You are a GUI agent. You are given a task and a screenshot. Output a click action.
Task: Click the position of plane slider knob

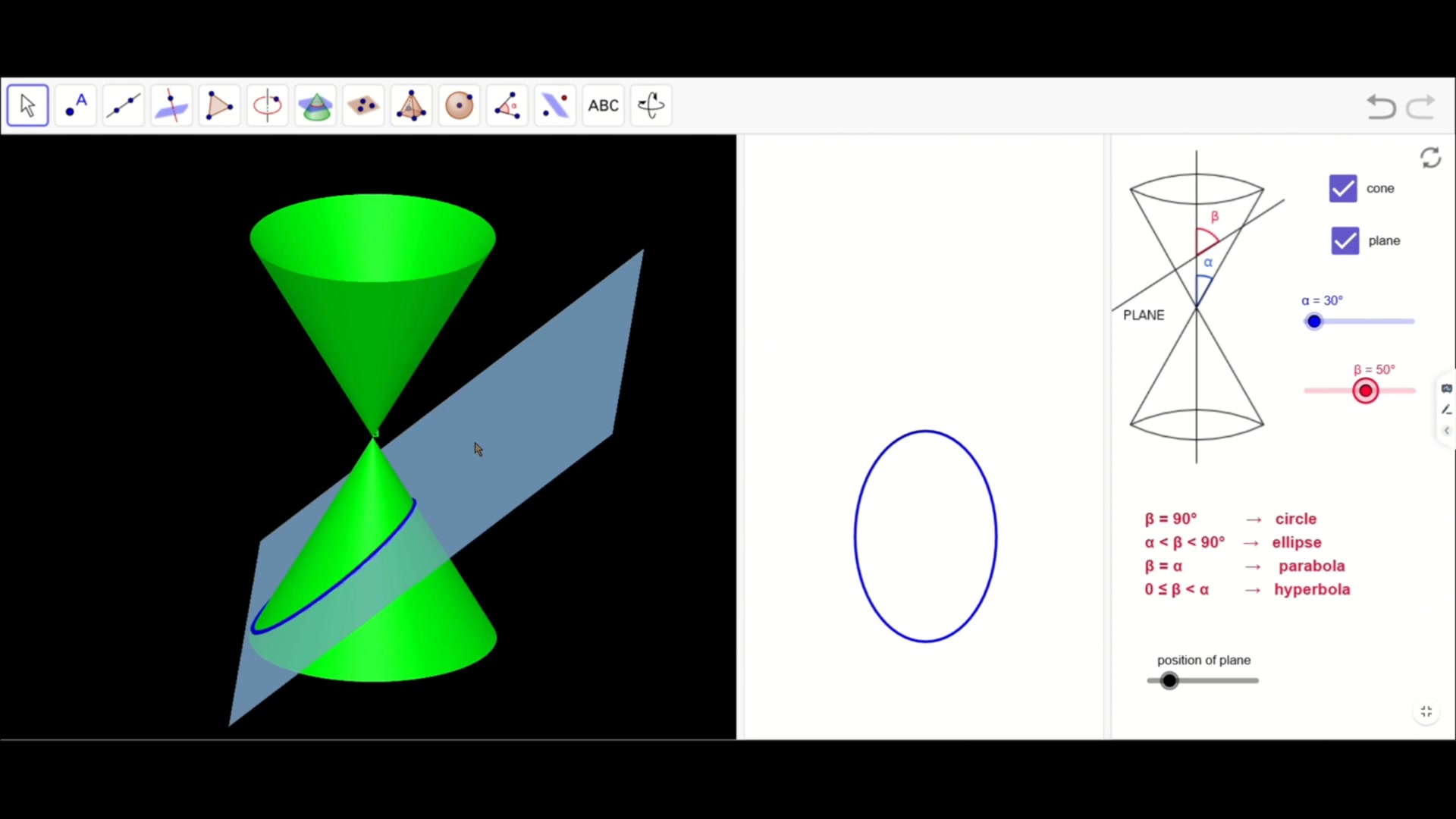[1169, 681]
